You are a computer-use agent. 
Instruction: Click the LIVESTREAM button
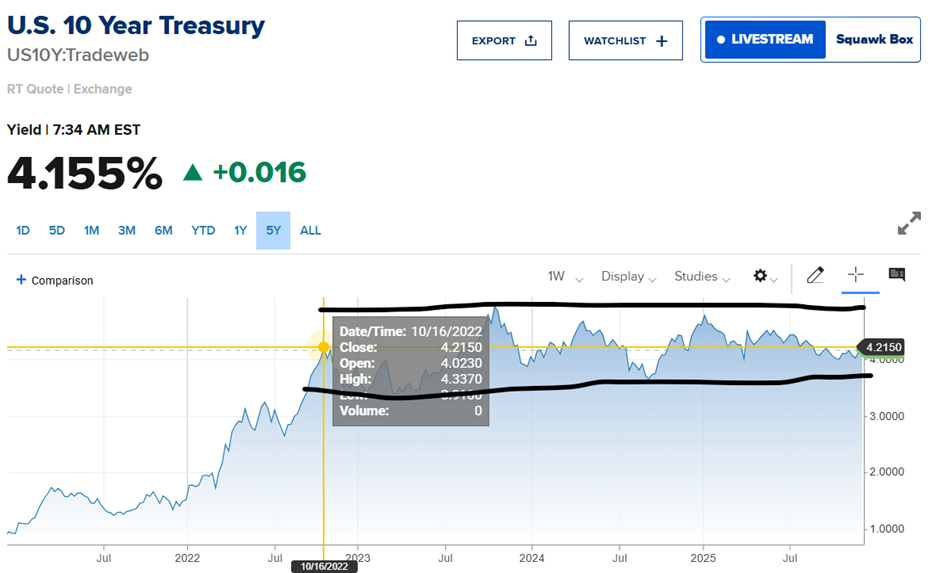point(764,40)
